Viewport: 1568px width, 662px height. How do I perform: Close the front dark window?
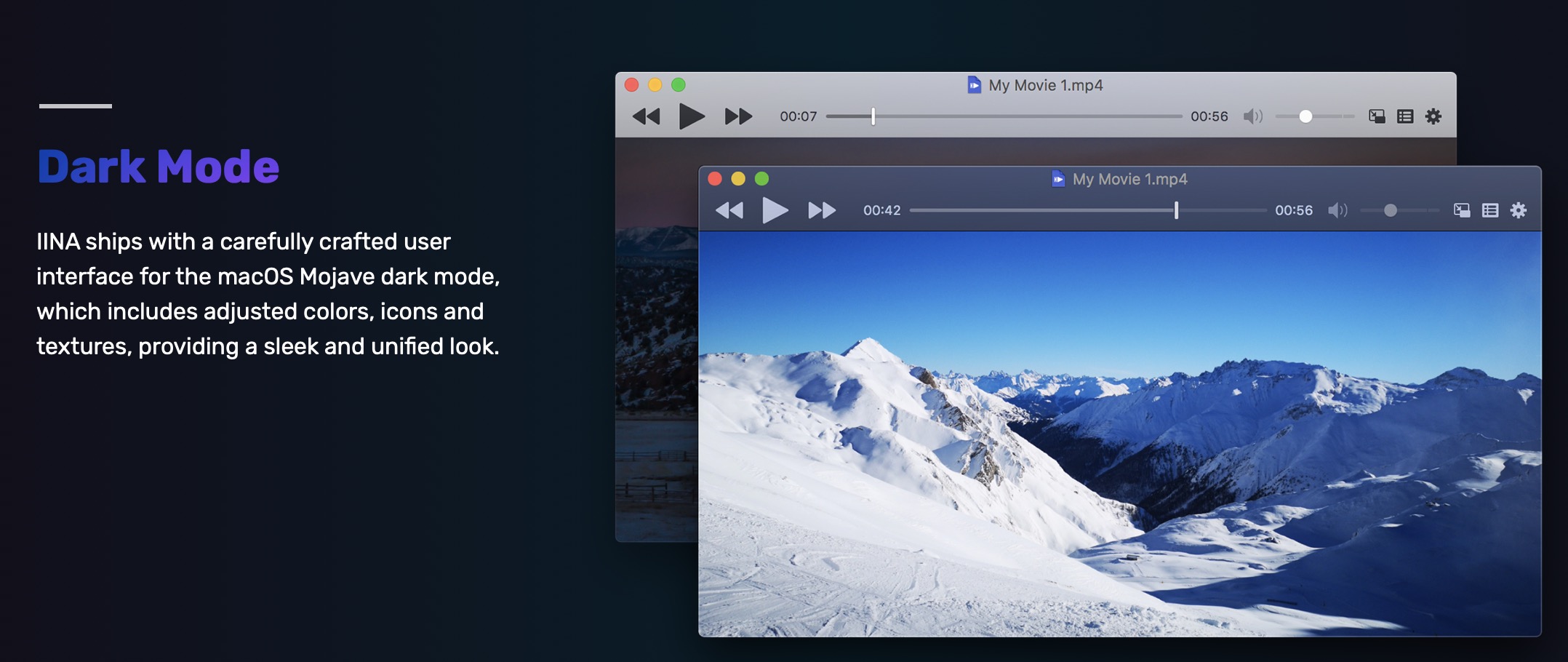click(715, 179)
